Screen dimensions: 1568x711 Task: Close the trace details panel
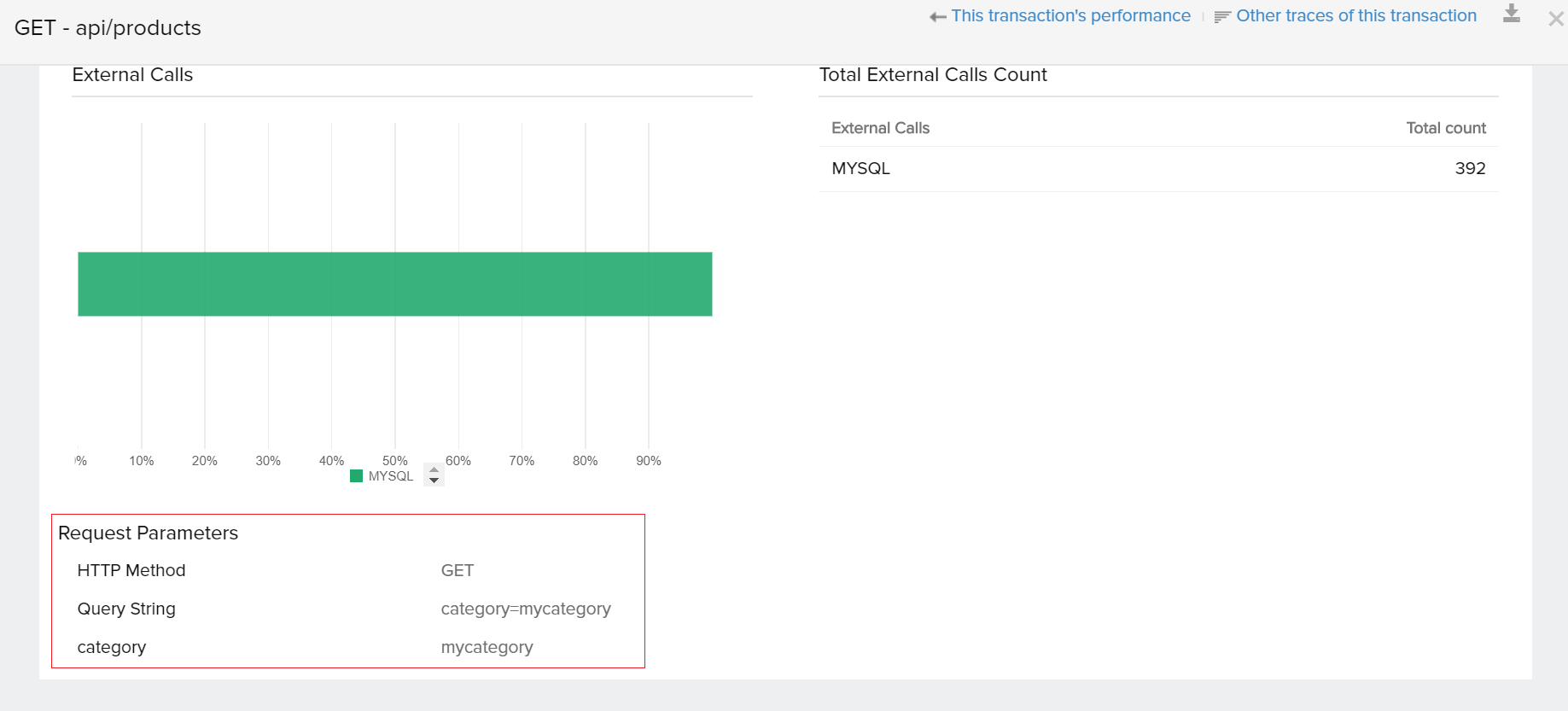pos(1555,19)
